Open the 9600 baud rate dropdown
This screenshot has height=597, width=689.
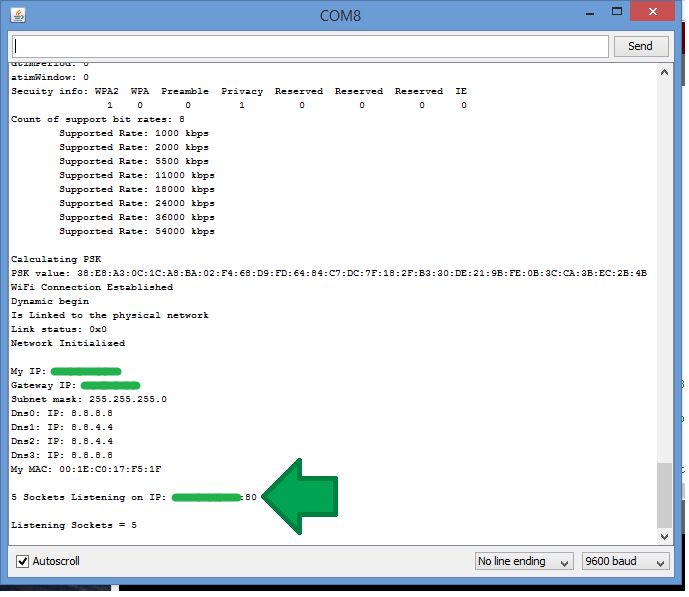coord(625,561)
